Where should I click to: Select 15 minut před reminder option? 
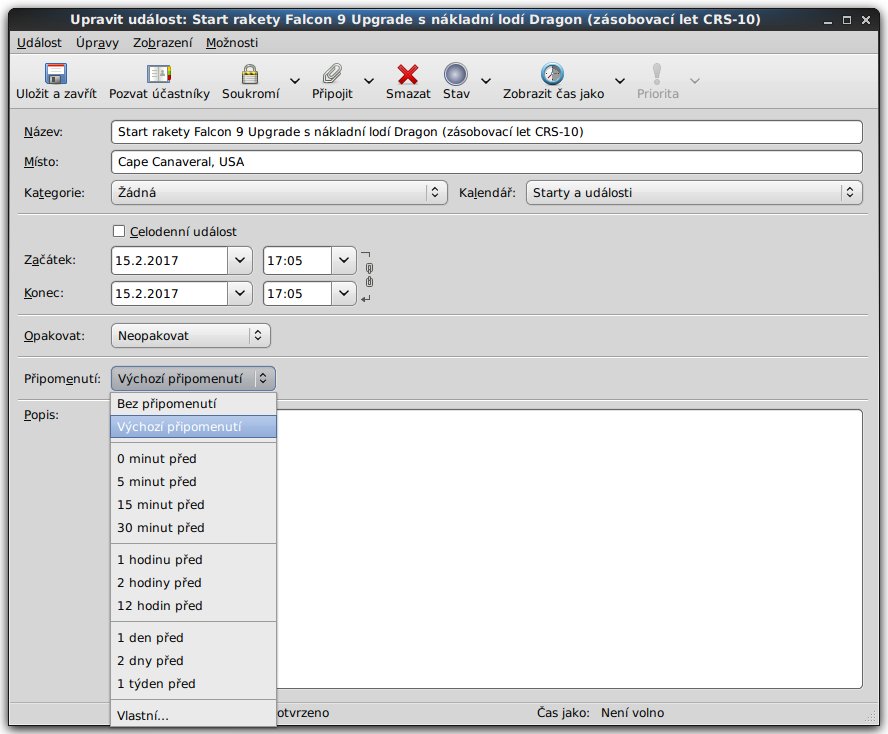point(160,505)
